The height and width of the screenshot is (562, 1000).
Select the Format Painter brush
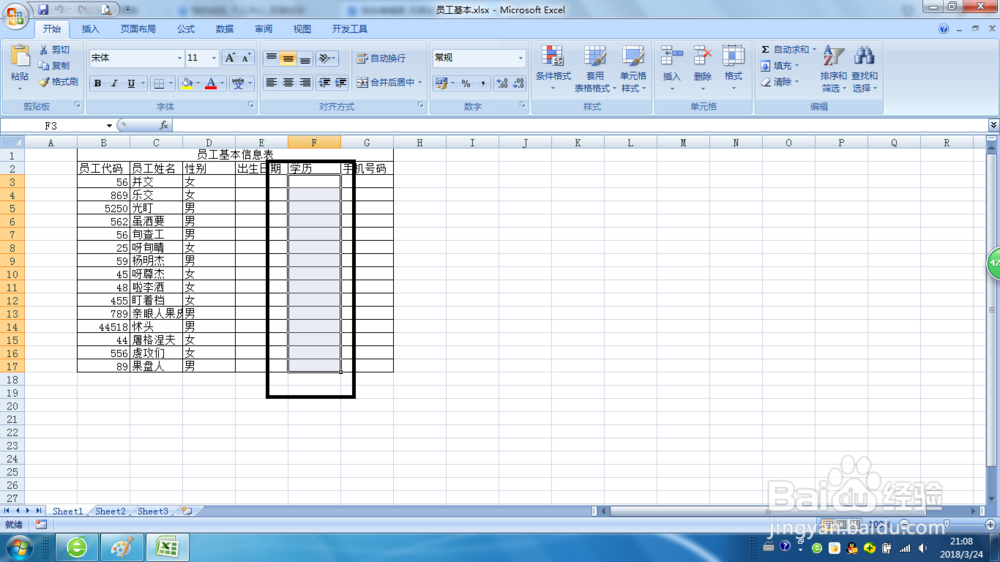(x=57, y=82)
